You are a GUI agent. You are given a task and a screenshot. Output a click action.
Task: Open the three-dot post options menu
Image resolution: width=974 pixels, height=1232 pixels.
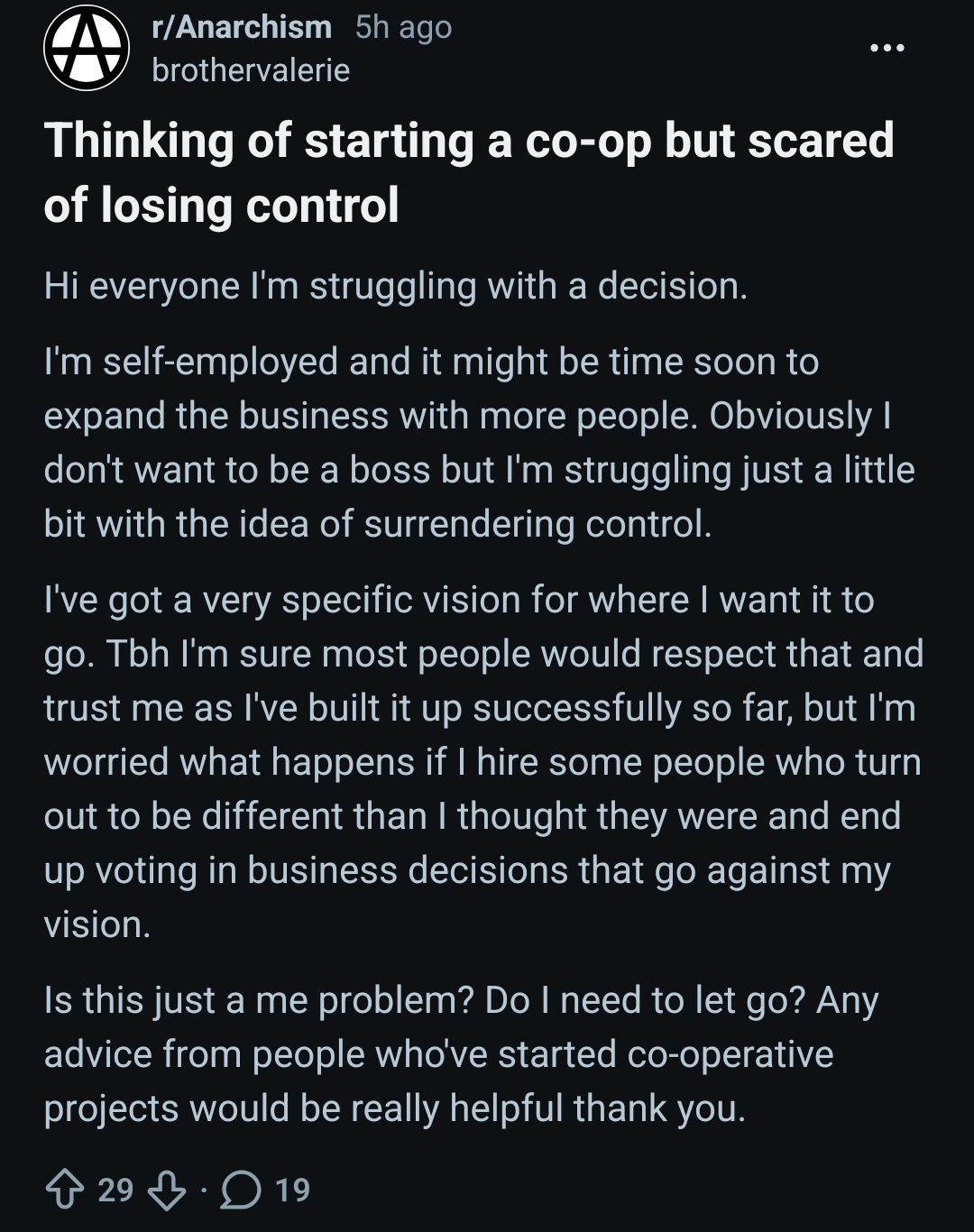coord(887,48)
